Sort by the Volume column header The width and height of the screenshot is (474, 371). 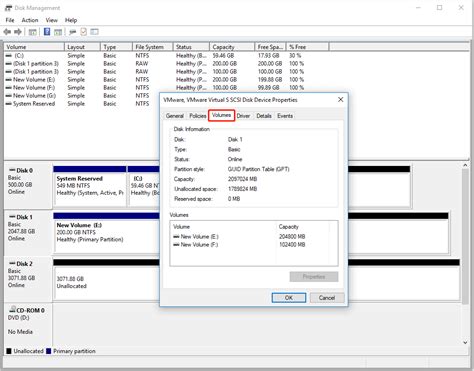click(x=34, y=47)
